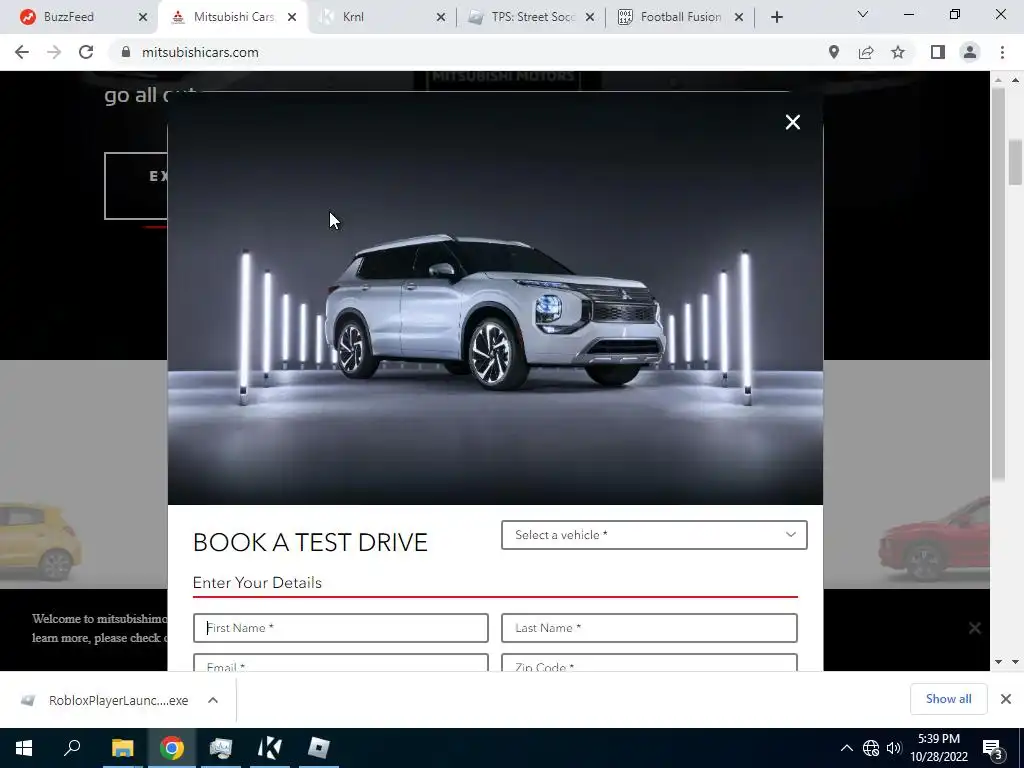Close the Mitsubishi Cars tab
Viewport: 1024px width, 768px height.
pyautogui.click(x=292, y=17)
